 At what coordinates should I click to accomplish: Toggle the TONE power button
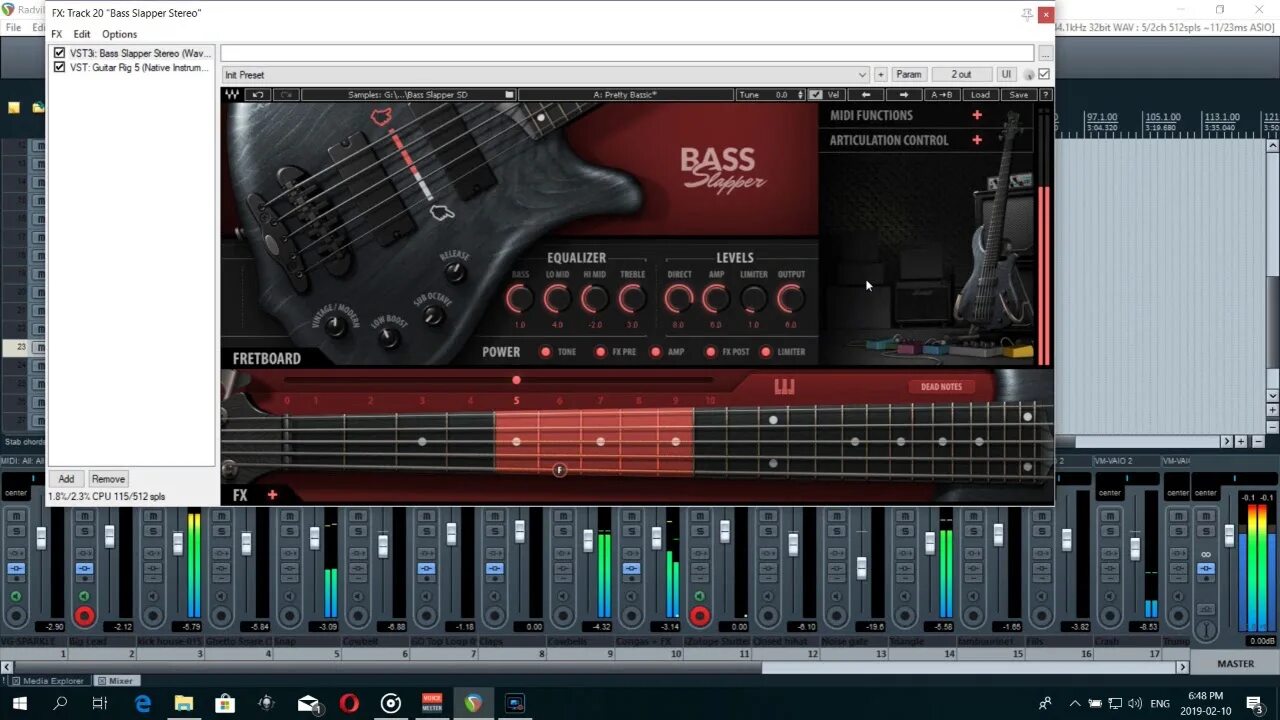(x=546, y=352)
